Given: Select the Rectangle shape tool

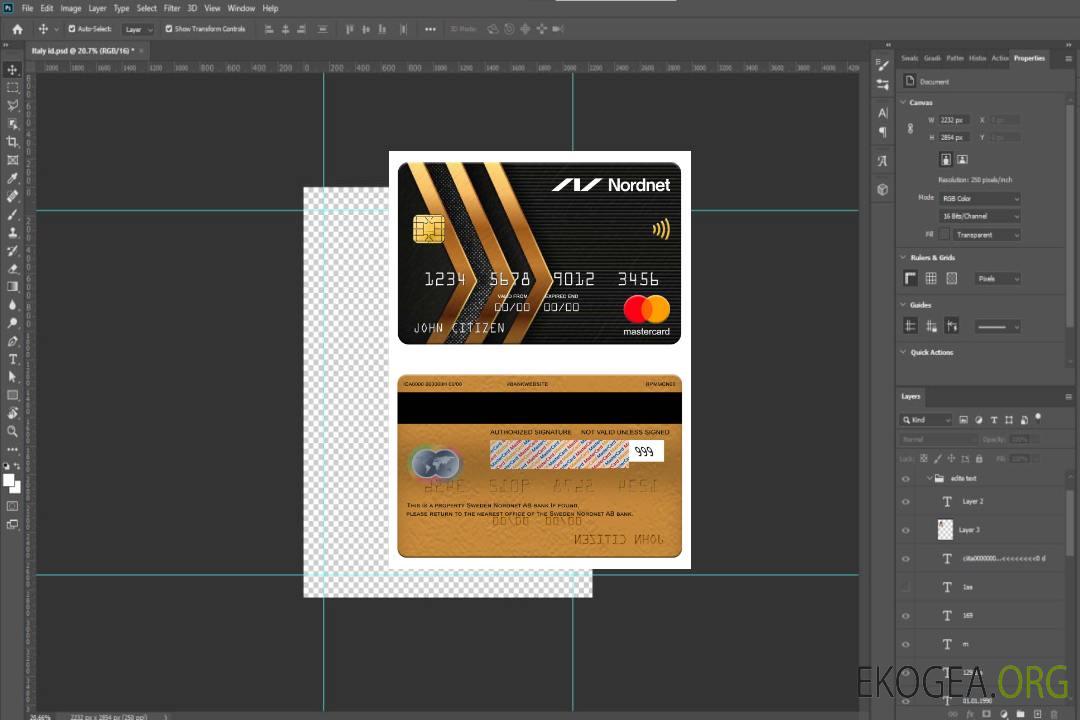Looking at the screenshot, I should click(12, 395).
